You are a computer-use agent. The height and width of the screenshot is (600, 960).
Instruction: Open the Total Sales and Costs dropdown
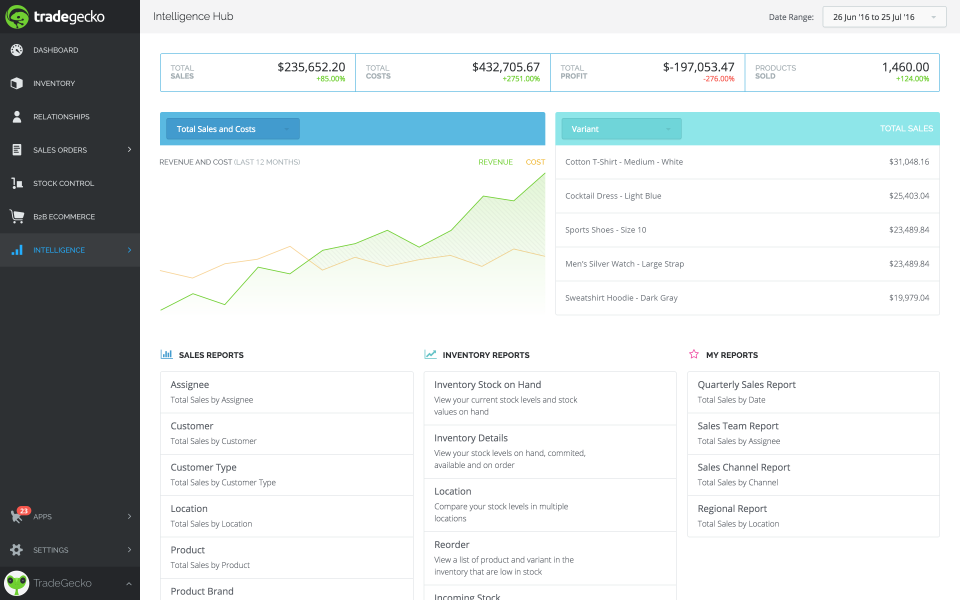point(232,128)
